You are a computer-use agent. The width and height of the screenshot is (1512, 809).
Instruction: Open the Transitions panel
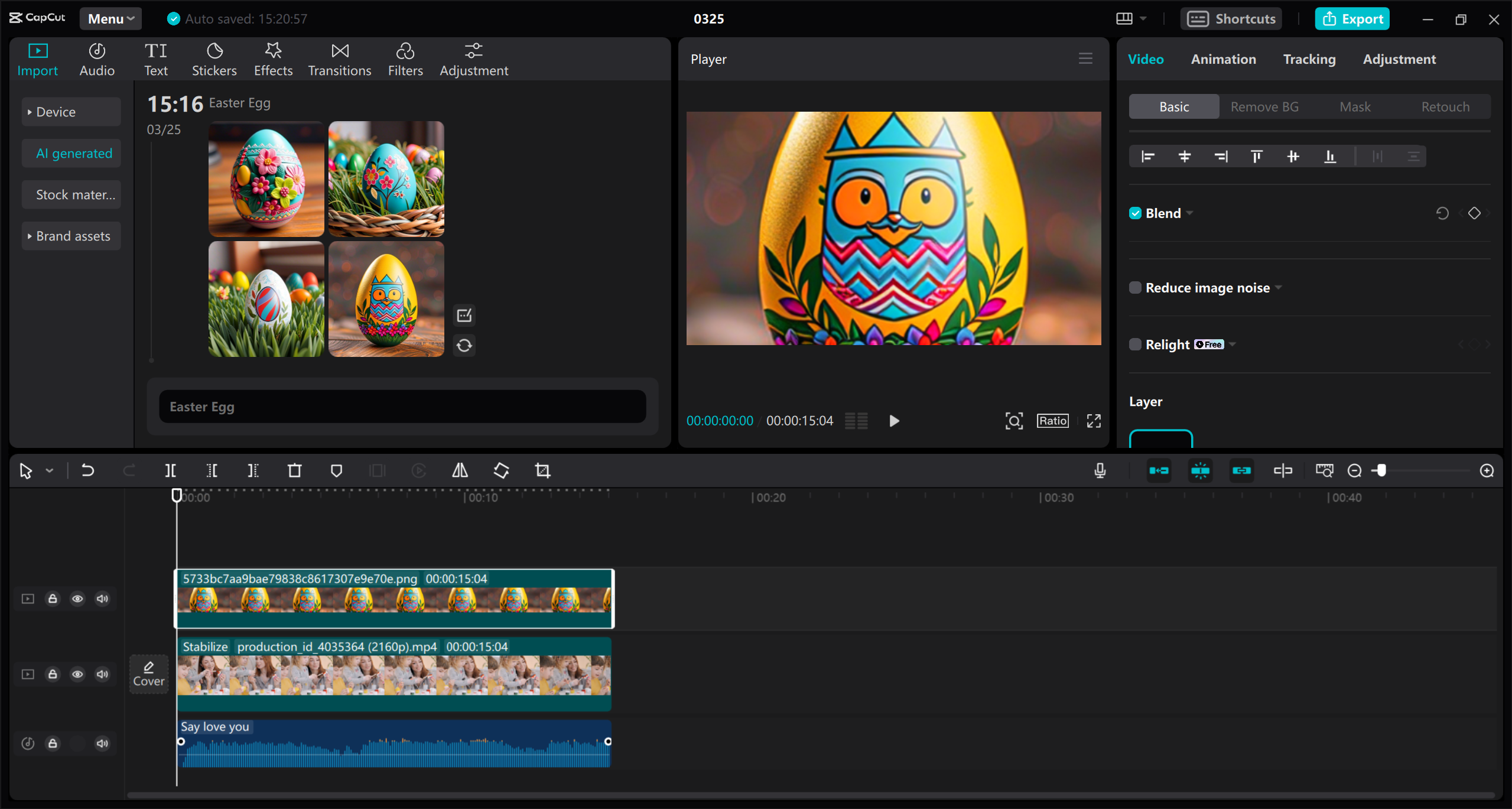[339, 58]
